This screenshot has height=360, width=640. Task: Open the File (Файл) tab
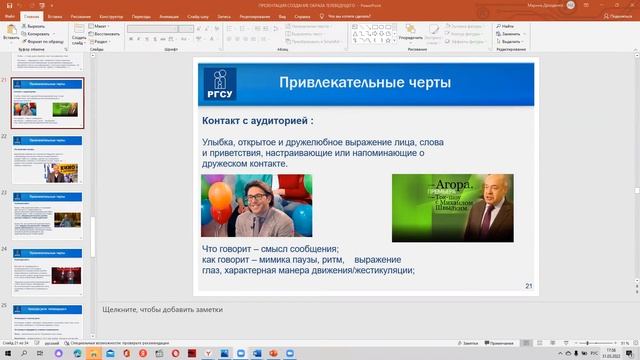click(x=9, y=17)
